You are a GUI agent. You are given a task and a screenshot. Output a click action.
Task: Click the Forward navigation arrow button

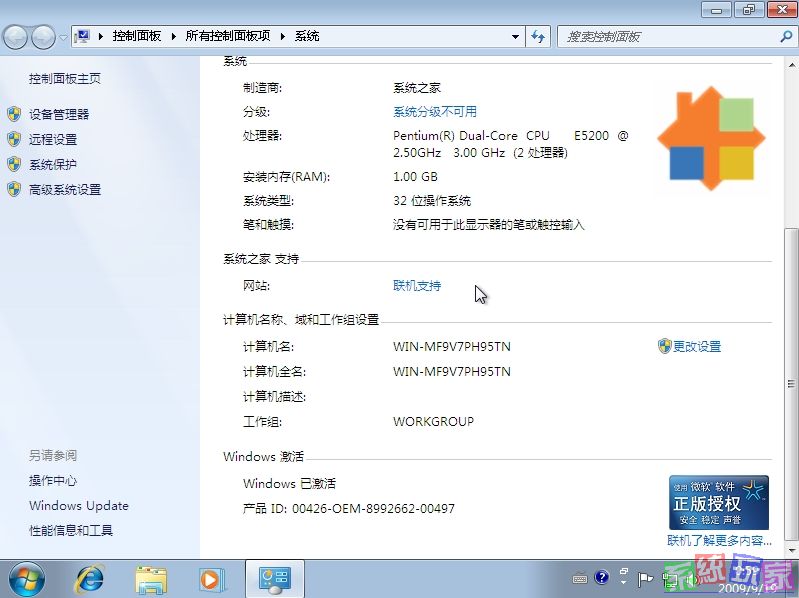click(44, 37)
